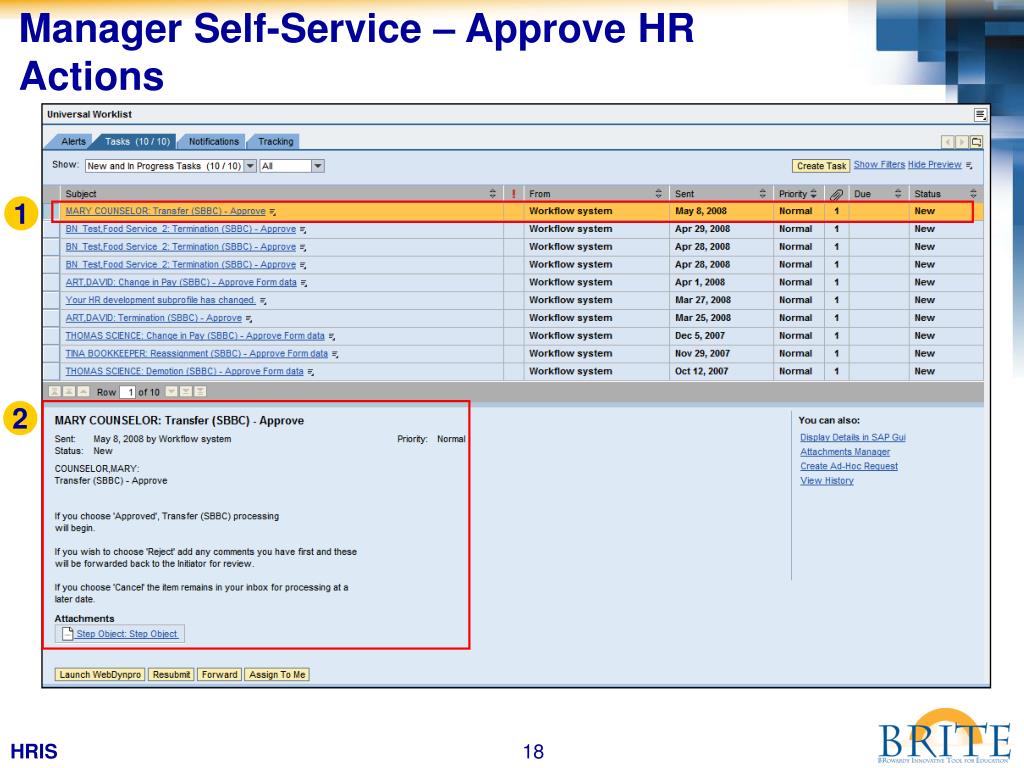The width and height of the screenshot is (1024, 768).
Task: Jump to first row using the pager icon
Action: tap(55, 391)
